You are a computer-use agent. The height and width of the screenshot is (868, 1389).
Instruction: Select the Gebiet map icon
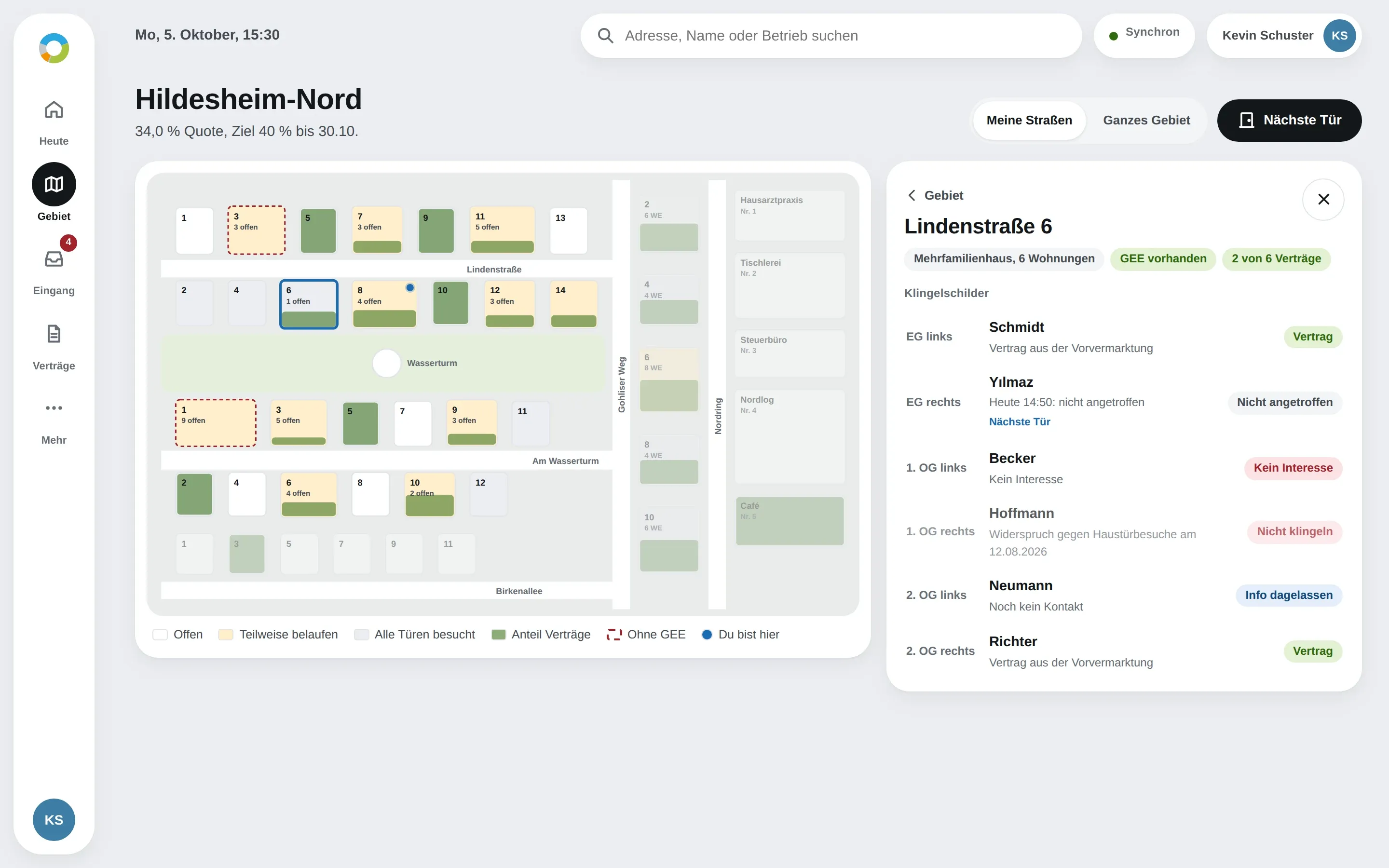click(54, 184)
